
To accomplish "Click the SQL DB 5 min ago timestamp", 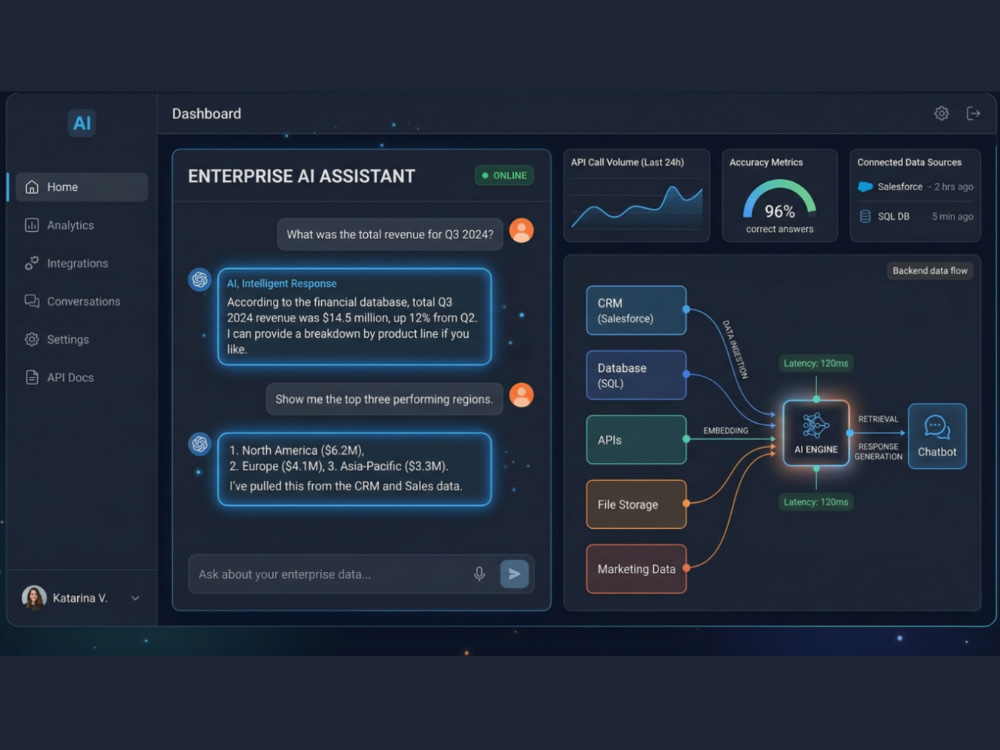I will coord(952,216).
